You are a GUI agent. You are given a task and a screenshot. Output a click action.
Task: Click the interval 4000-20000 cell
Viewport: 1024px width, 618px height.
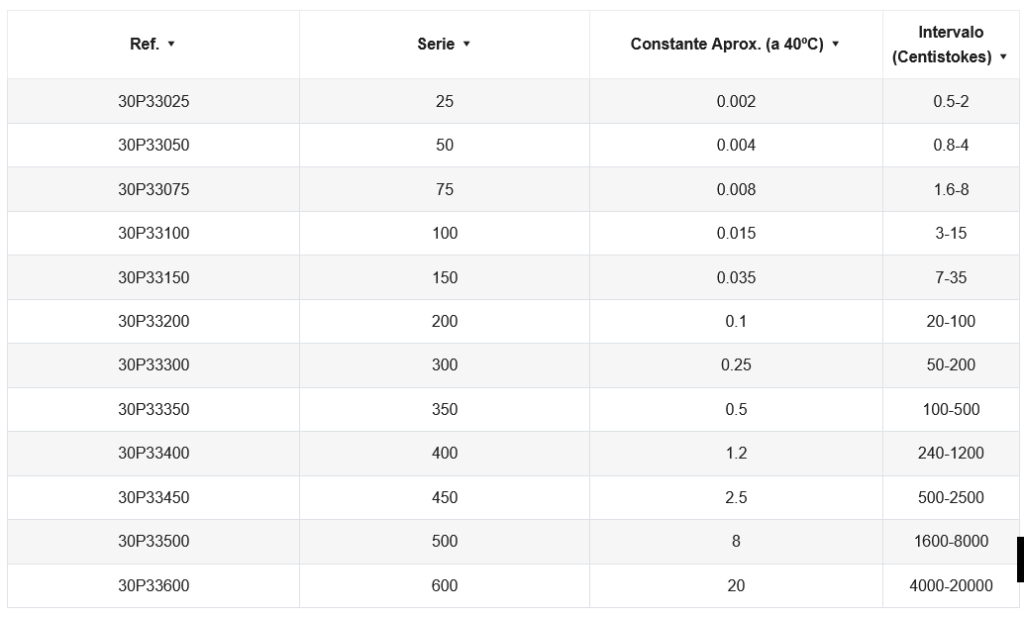[951, 585]
